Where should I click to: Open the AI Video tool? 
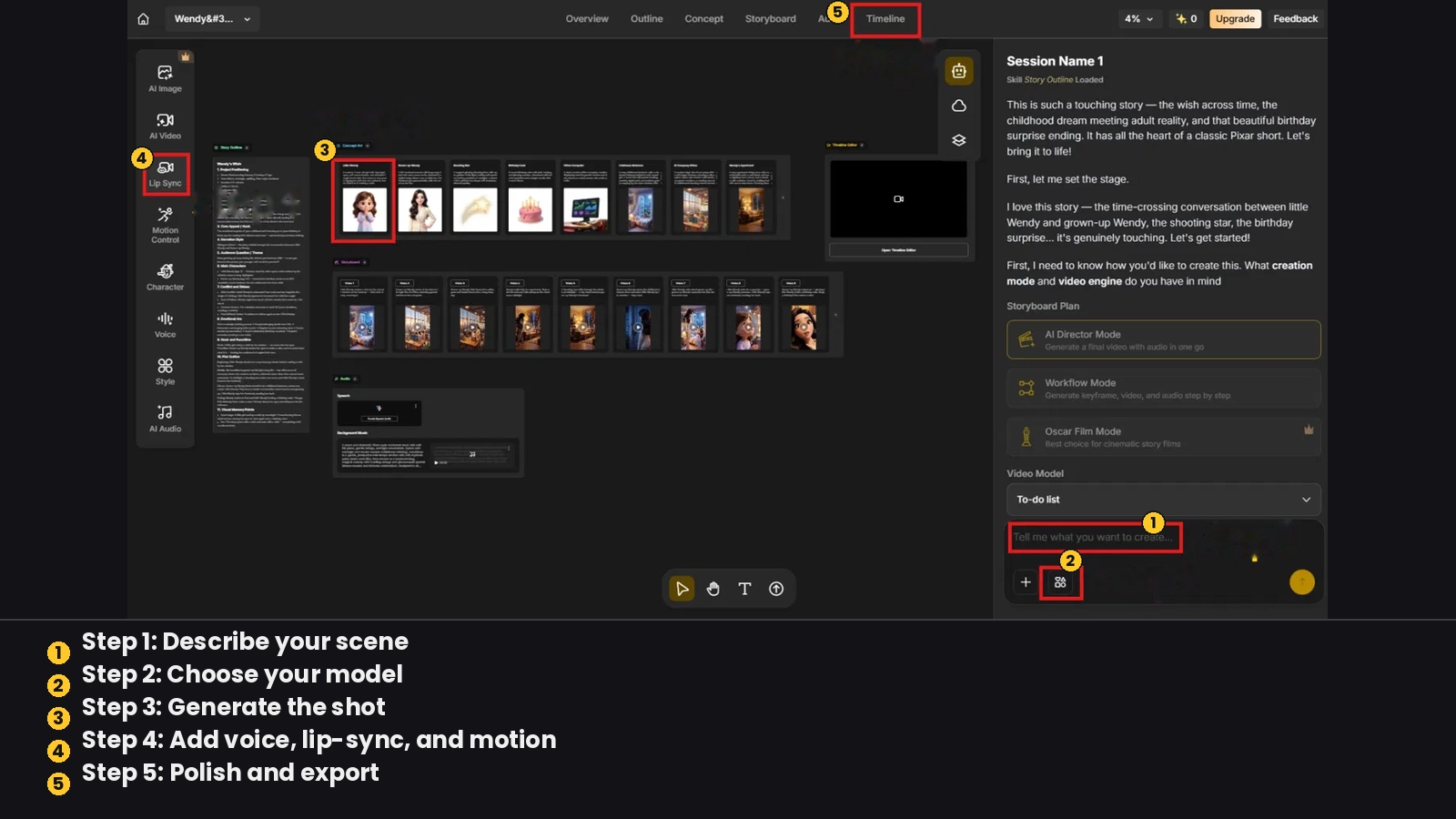(165, 126)
